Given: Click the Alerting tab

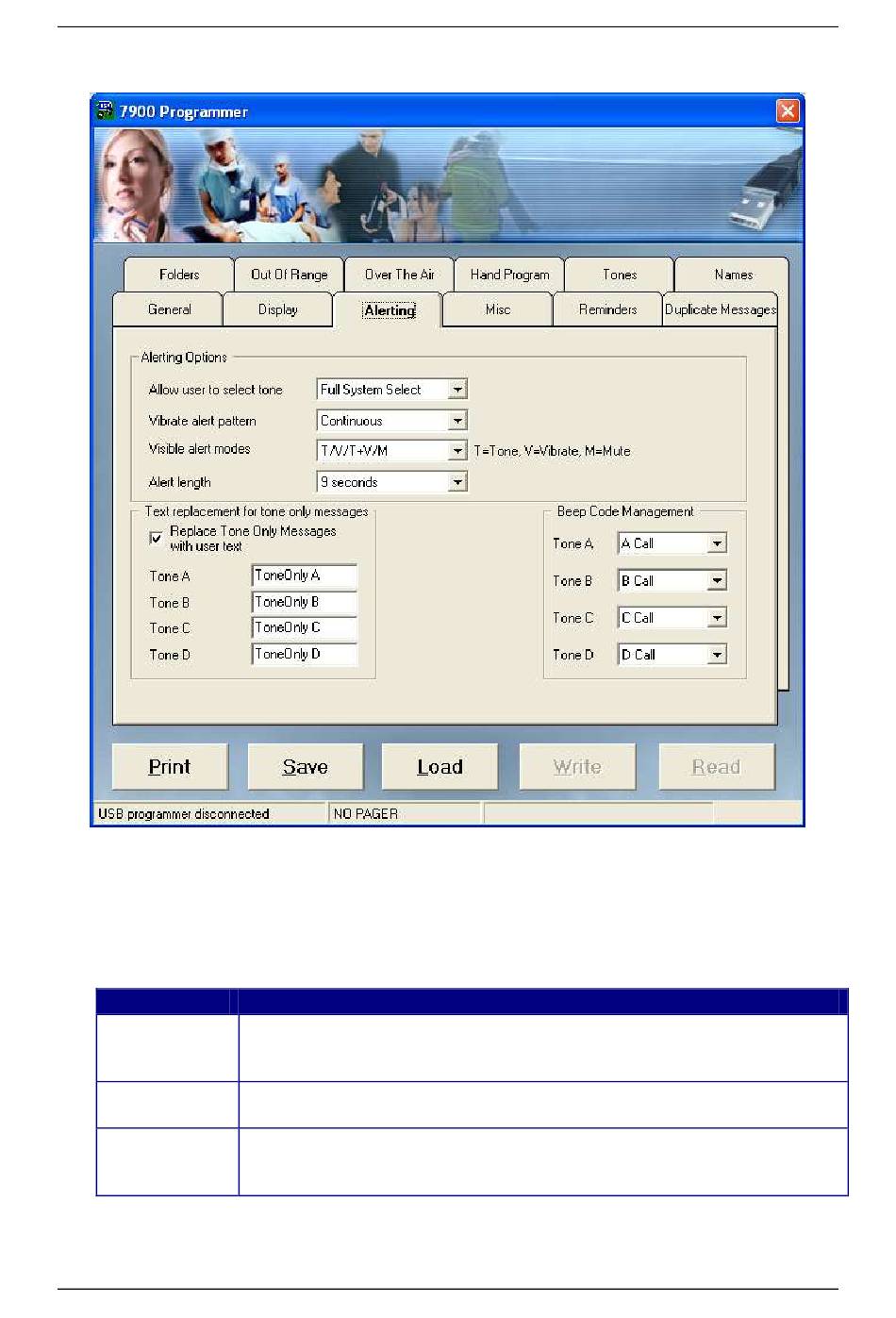Looking at the screenshot, I should click(389, 309).
